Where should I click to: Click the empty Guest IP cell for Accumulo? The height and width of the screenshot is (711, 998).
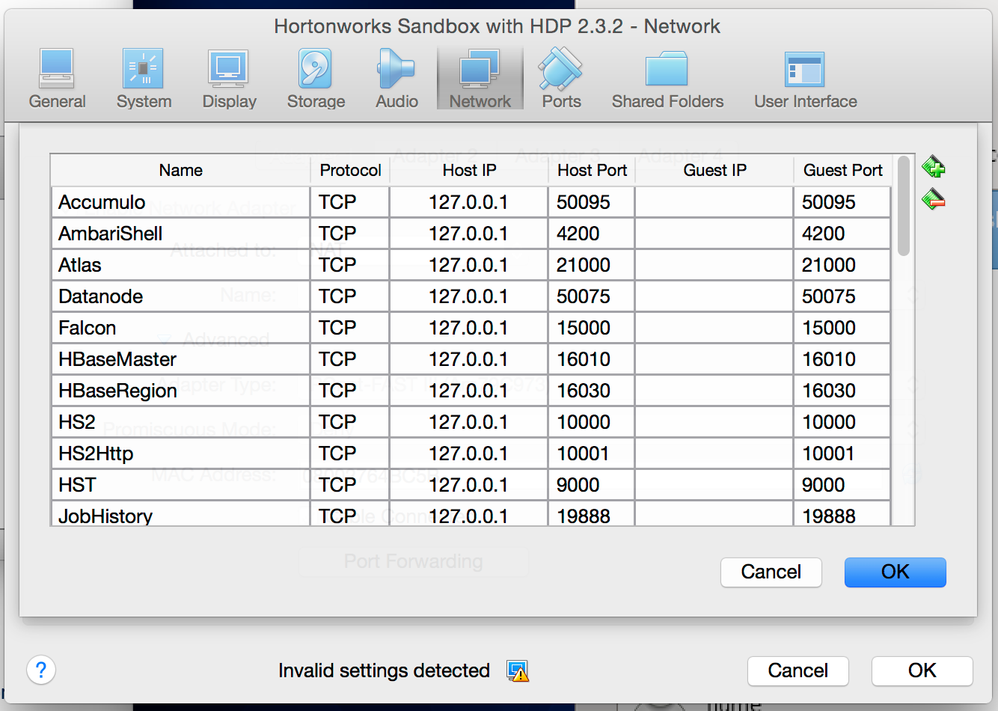714,202
